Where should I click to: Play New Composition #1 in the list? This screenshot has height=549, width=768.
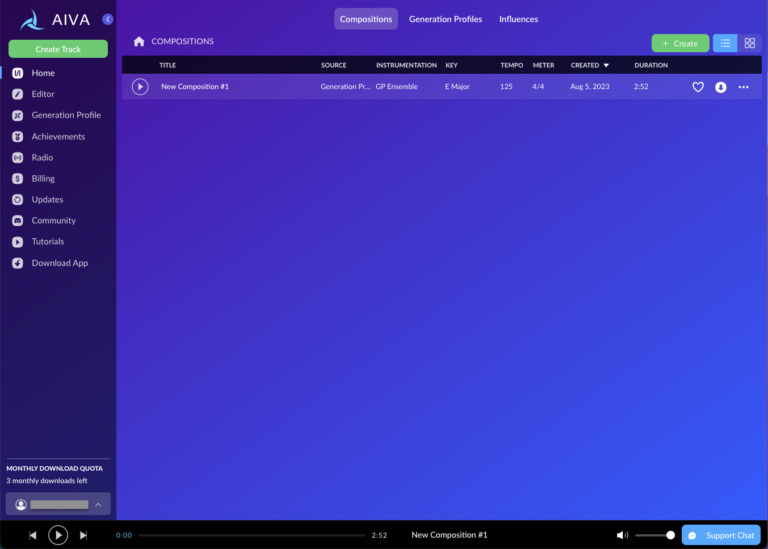[x=140, y=87]
